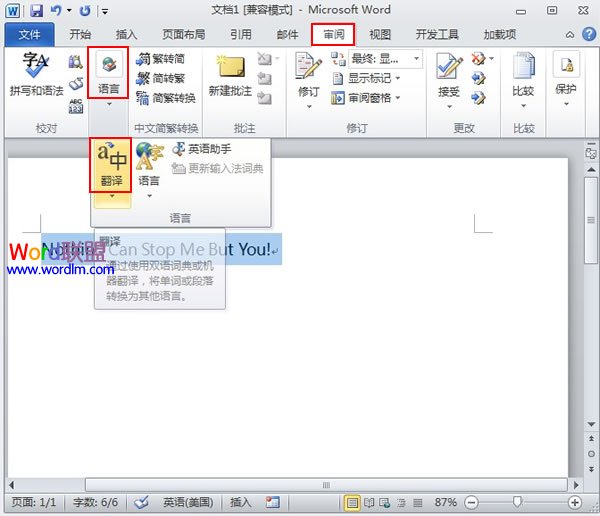600x516 pixels.
Task: Open English Assistant (英语助手)
Action: (202, 149)
